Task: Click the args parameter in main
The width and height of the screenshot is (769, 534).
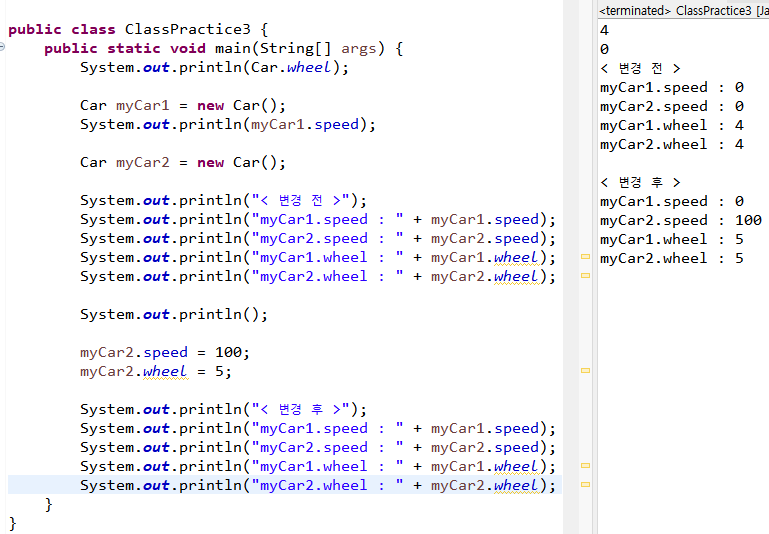Action: 359,49
